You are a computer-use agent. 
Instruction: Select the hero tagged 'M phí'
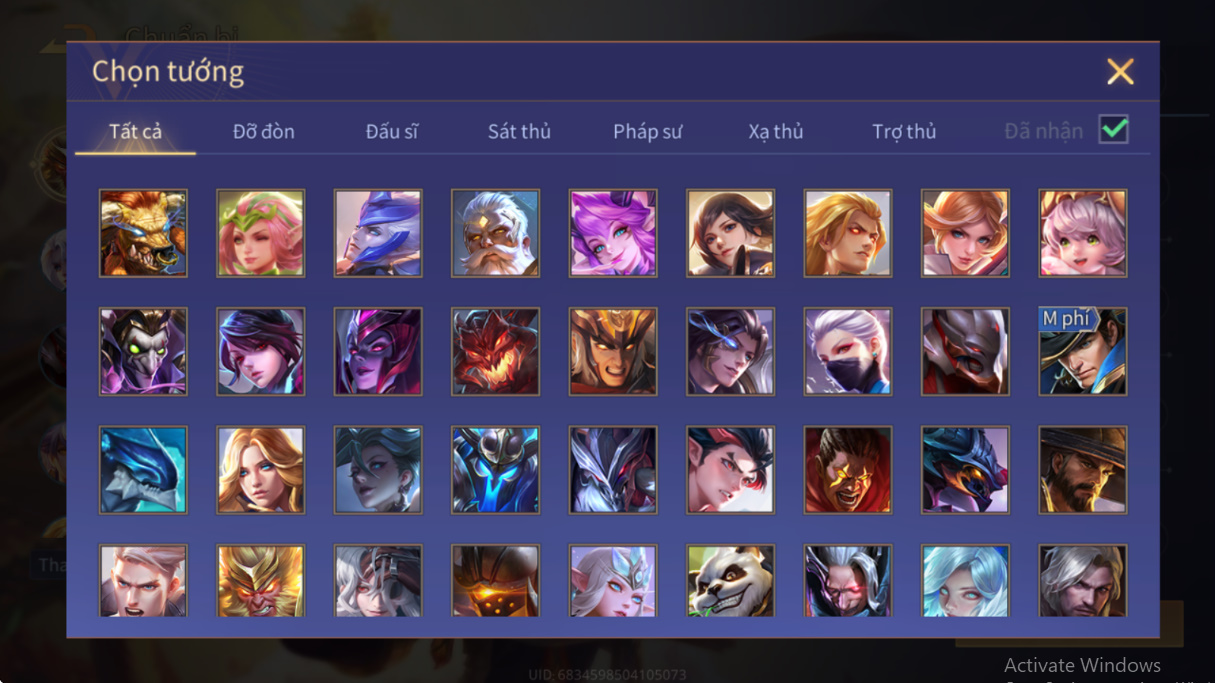1083,351
